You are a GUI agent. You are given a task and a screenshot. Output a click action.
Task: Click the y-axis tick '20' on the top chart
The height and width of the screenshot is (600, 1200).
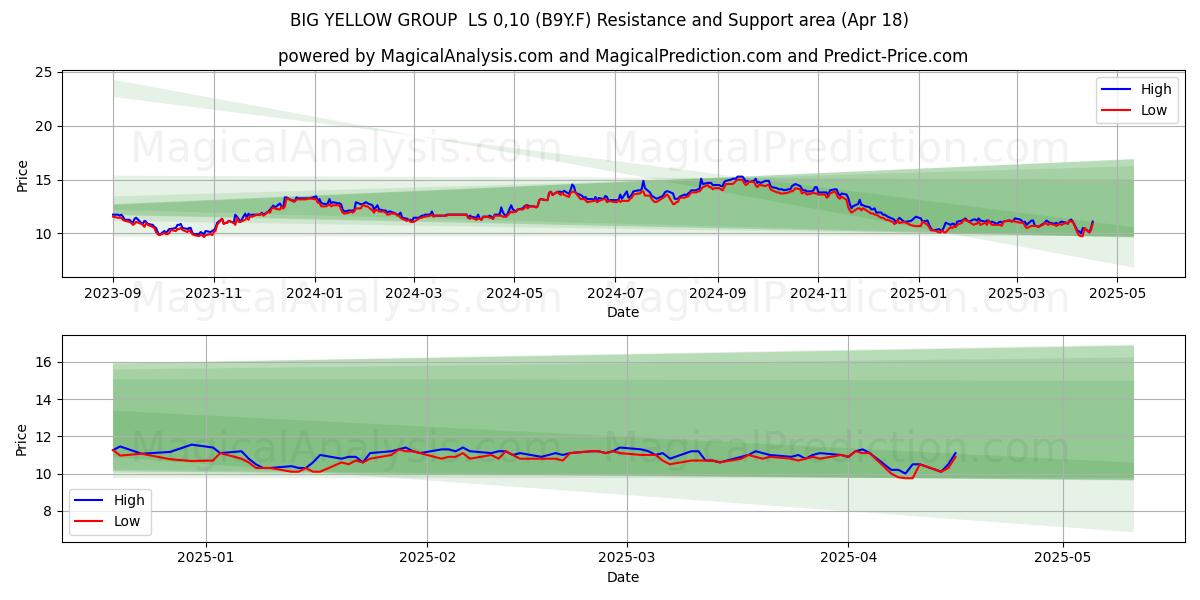(44, 127)
